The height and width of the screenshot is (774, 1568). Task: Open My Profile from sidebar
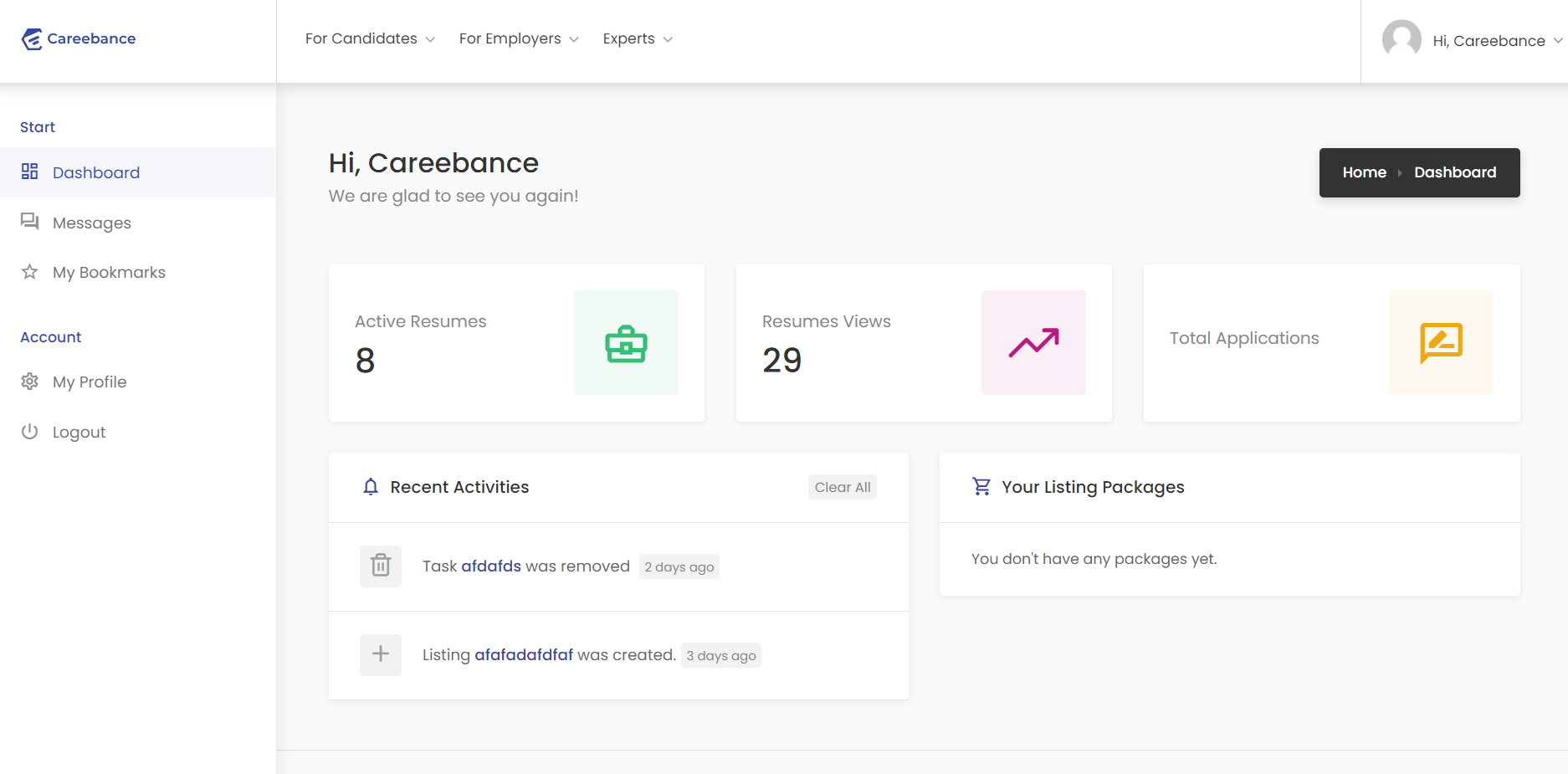[90, 382]
